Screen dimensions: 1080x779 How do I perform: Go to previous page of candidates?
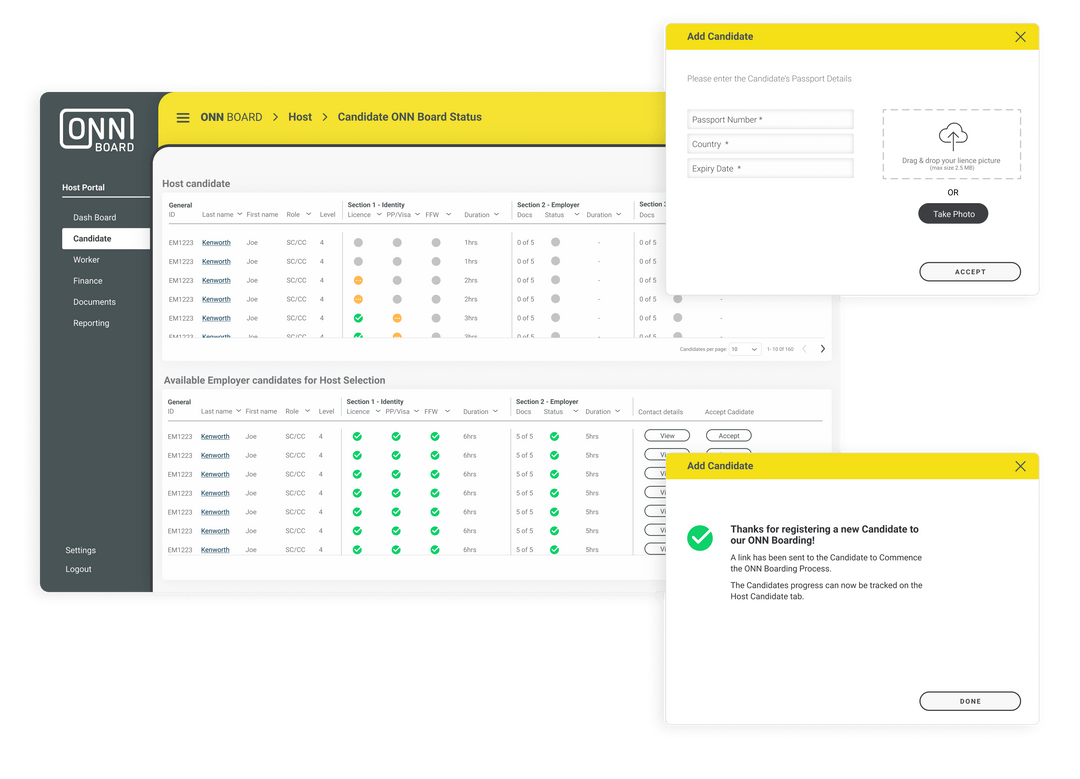804,349
